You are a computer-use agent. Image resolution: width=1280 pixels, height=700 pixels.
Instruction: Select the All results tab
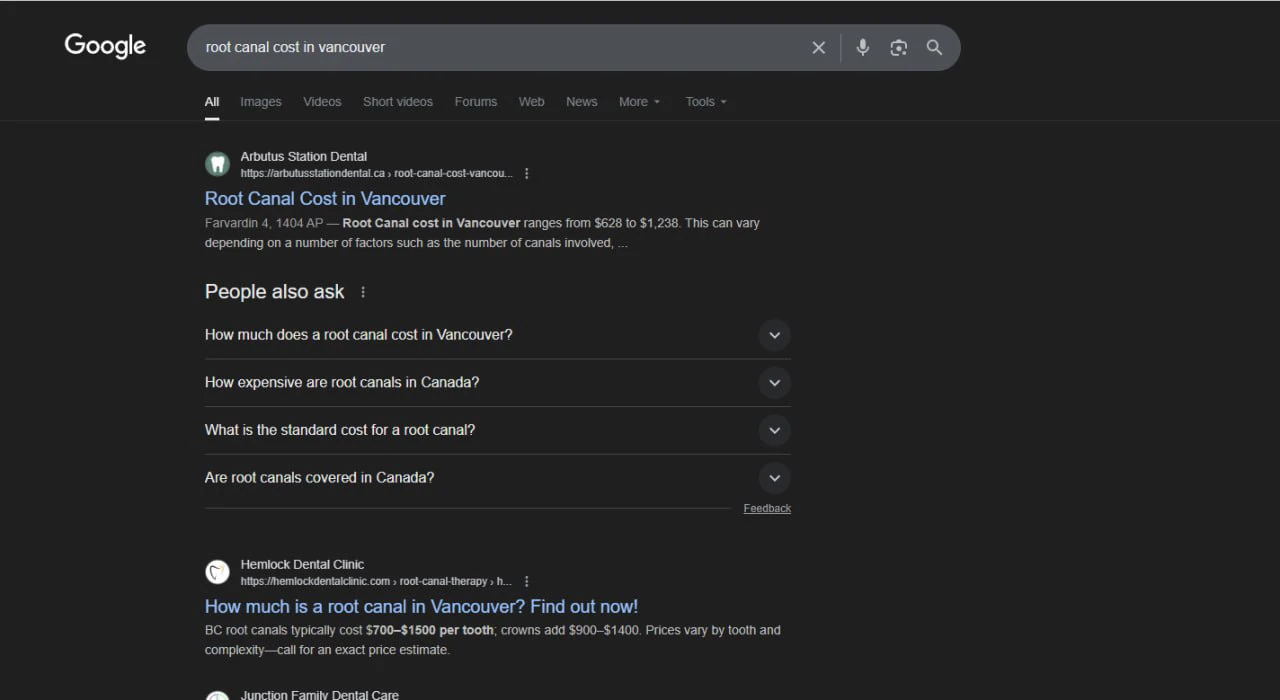[x=212, y=102]
